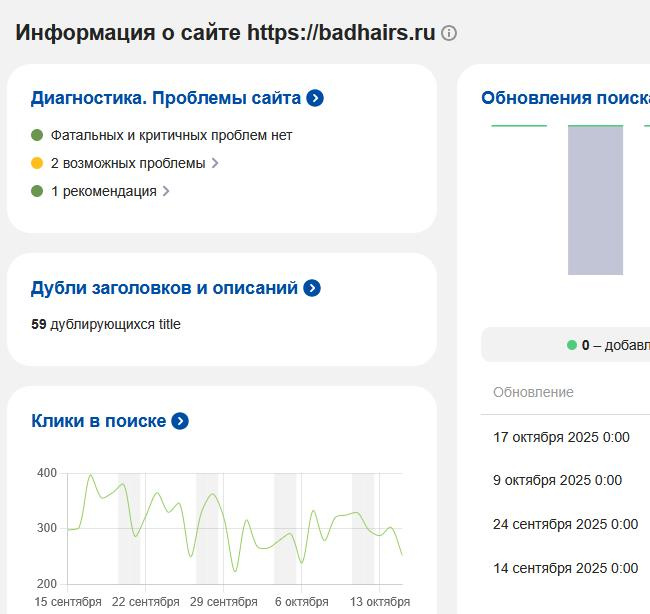This screenshot has width=650, height=614.
Task: Click the info icon next to site URL
Action: [x=449, y=33]
